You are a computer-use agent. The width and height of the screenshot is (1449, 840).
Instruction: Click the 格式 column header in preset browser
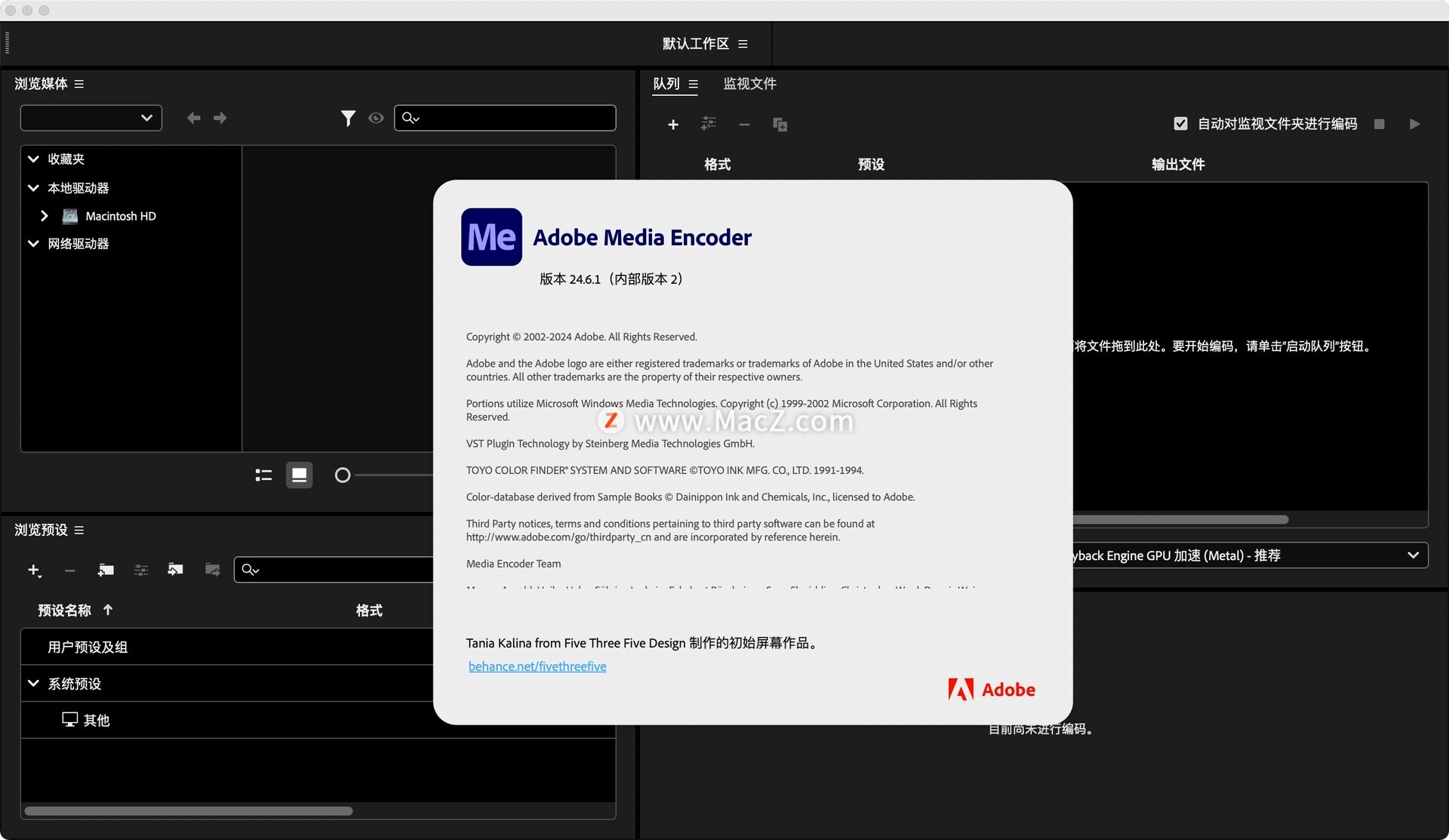(x=369, y=611)
